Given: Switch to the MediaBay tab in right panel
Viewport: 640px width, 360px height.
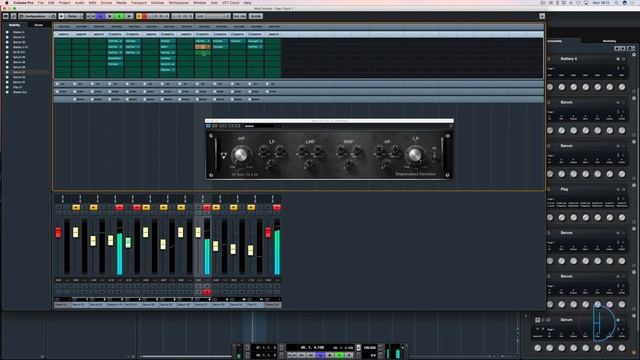Looking at the screenshot, I should tap(609, 41).
